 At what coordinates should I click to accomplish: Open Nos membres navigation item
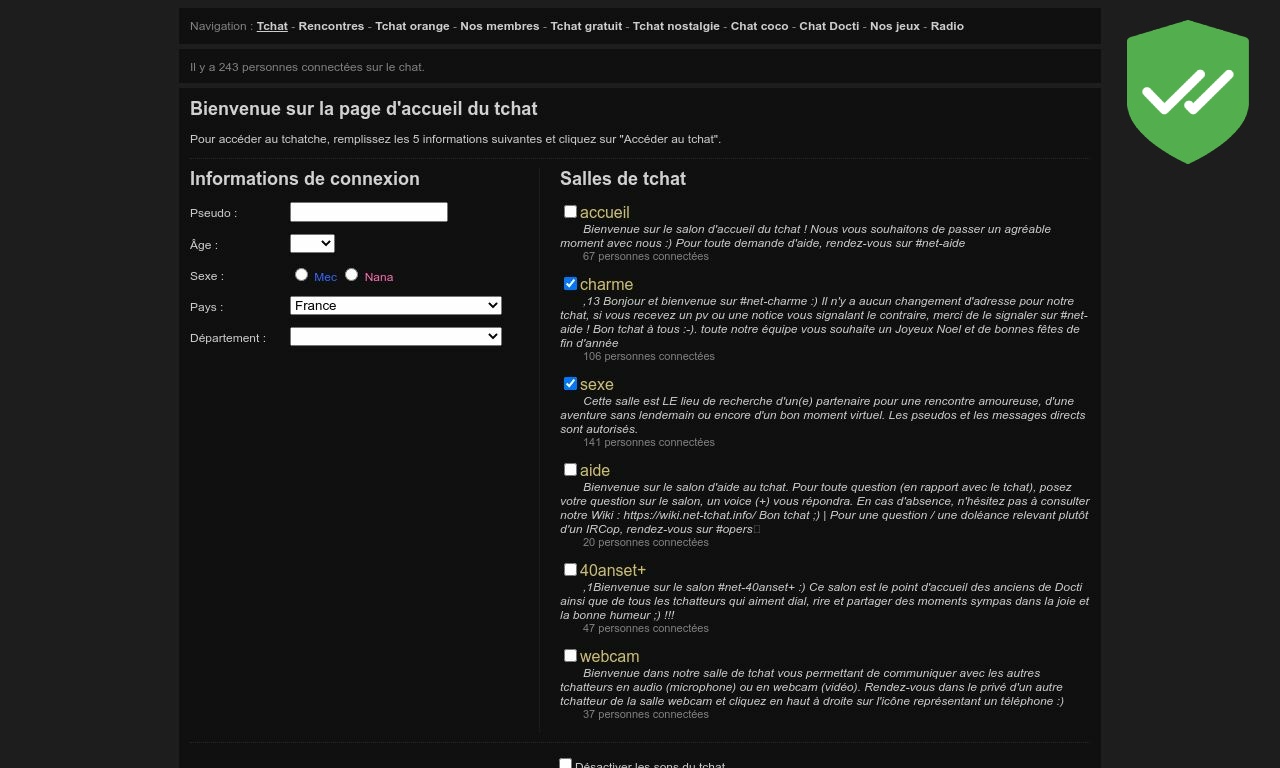click(x=500, y=26)
